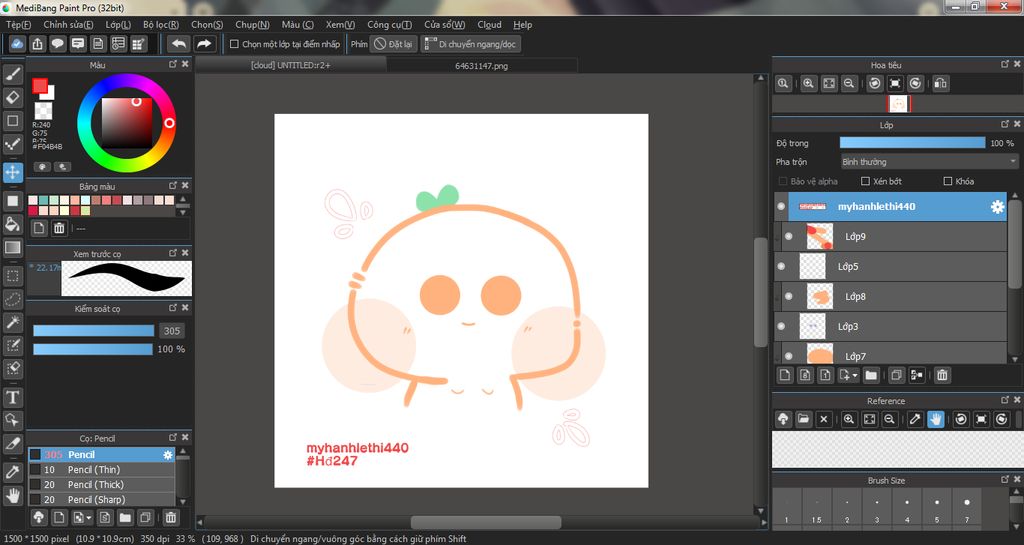This screenshot has height=545, width=1024.
Task: Activate Hand tool in Reference panel
Action: pos(936,419)
